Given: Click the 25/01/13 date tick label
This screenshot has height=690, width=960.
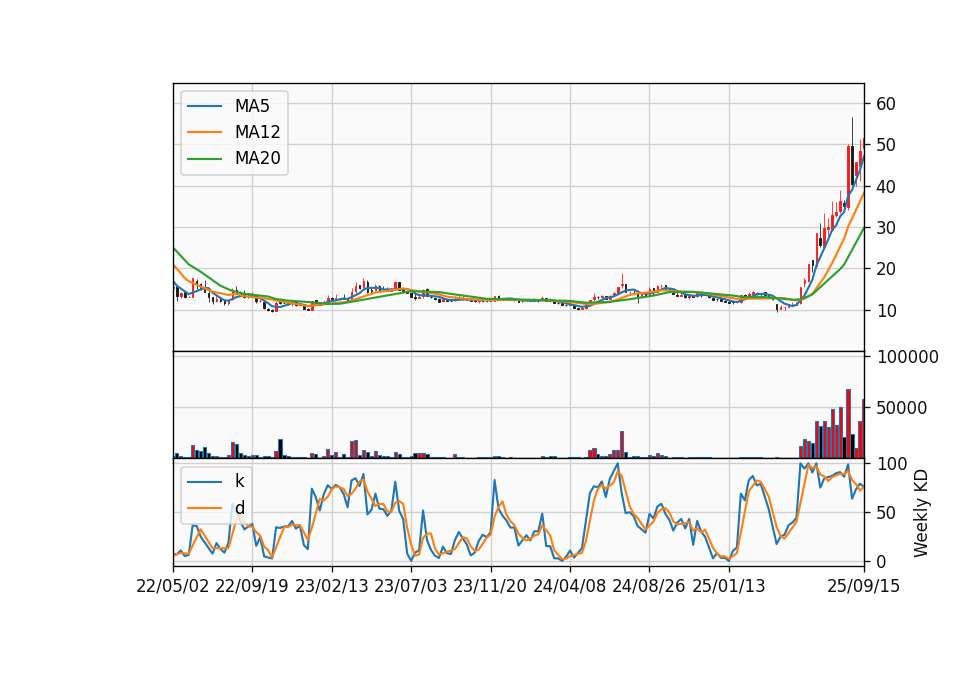Looking at the screenshot, I should coord(729,586).
